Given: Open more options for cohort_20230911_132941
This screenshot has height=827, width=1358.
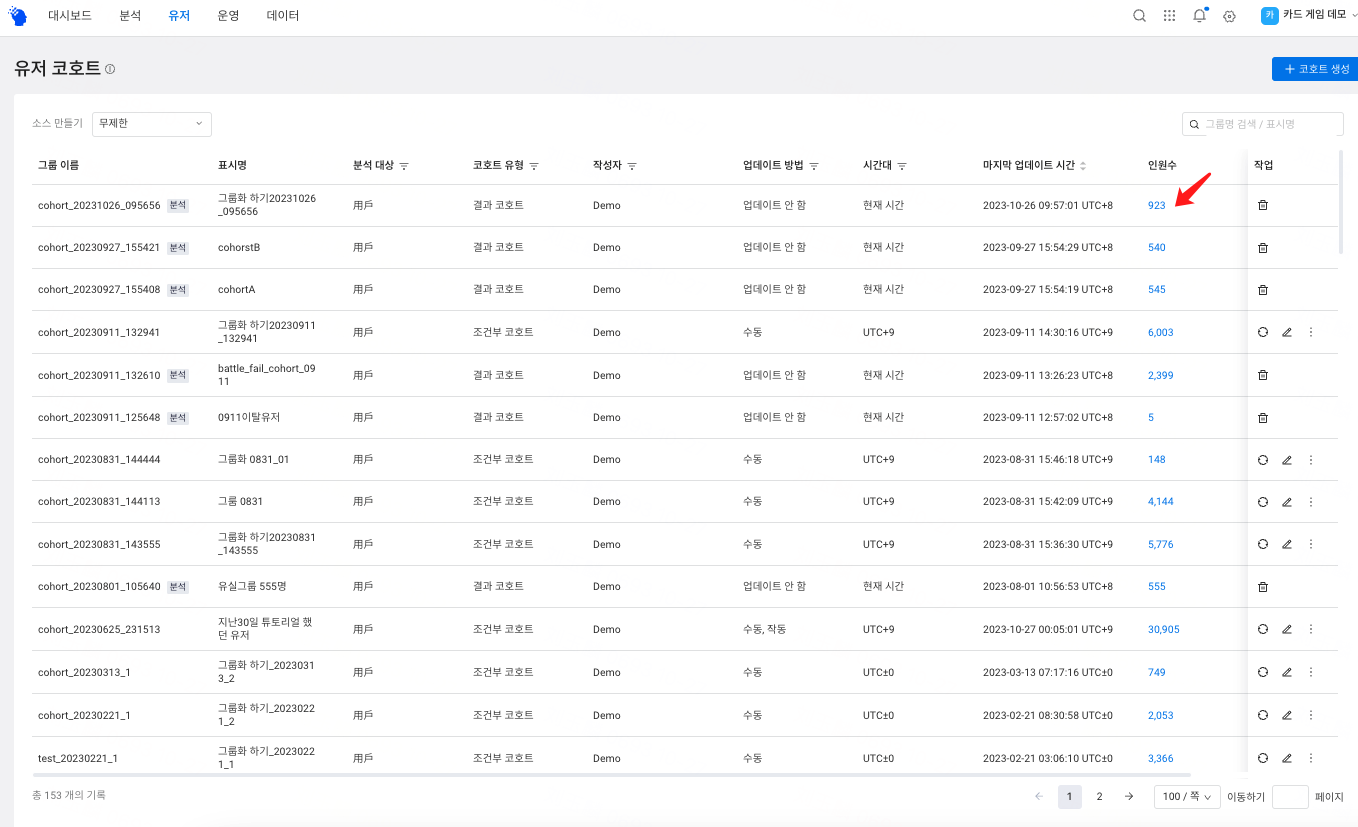Looking at the screenshot, I should 1311,332.
